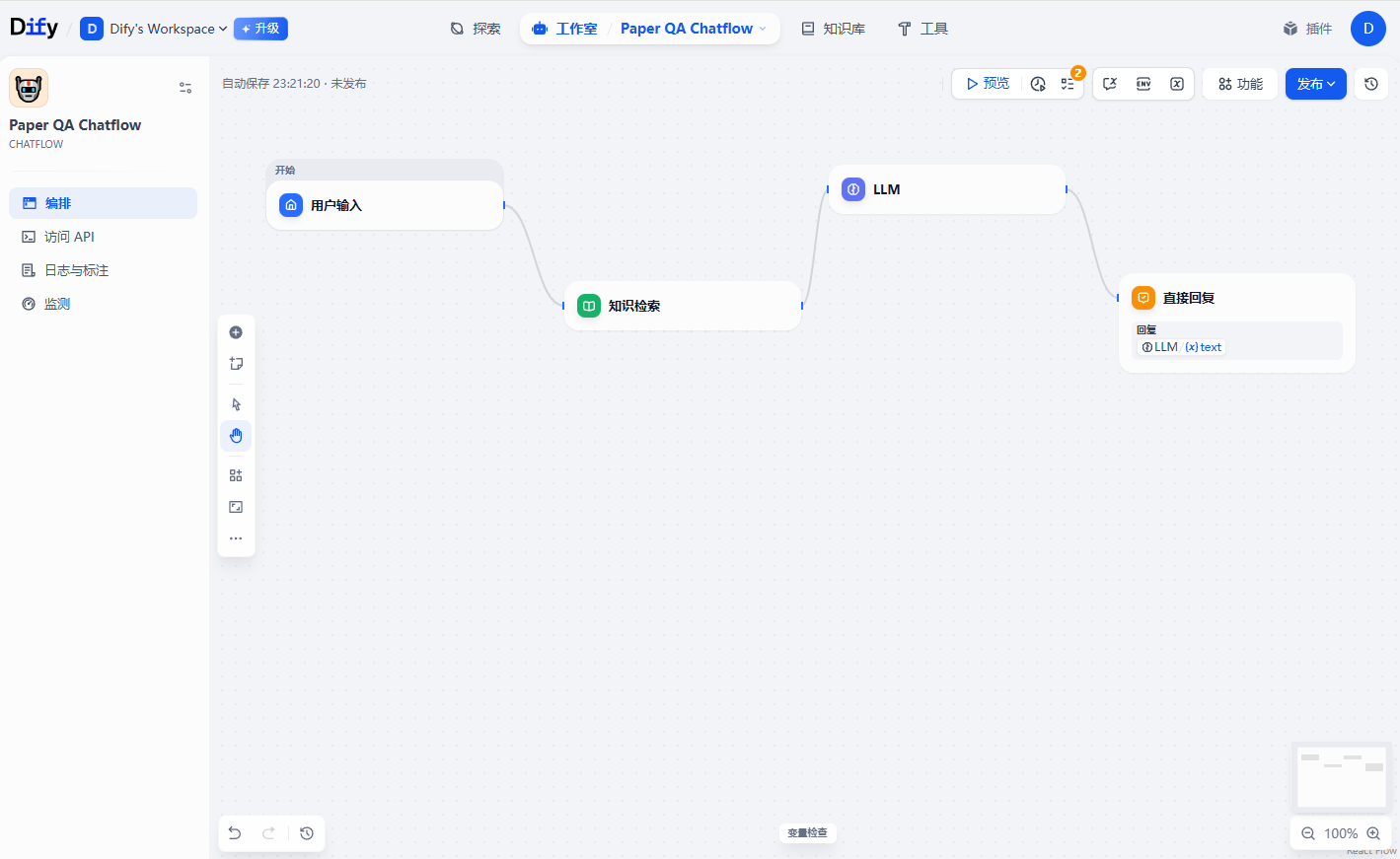Select the 知识检索 node
Image resolution: width=1400 pixels, height=859 pixels.
click(683, 306)
